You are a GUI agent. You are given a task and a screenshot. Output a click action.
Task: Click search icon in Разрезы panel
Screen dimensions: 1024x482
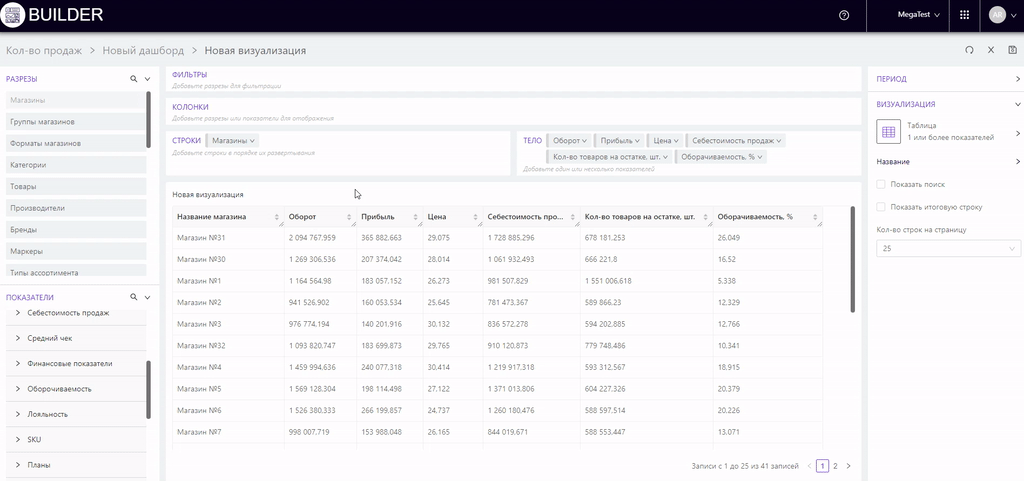133,78
